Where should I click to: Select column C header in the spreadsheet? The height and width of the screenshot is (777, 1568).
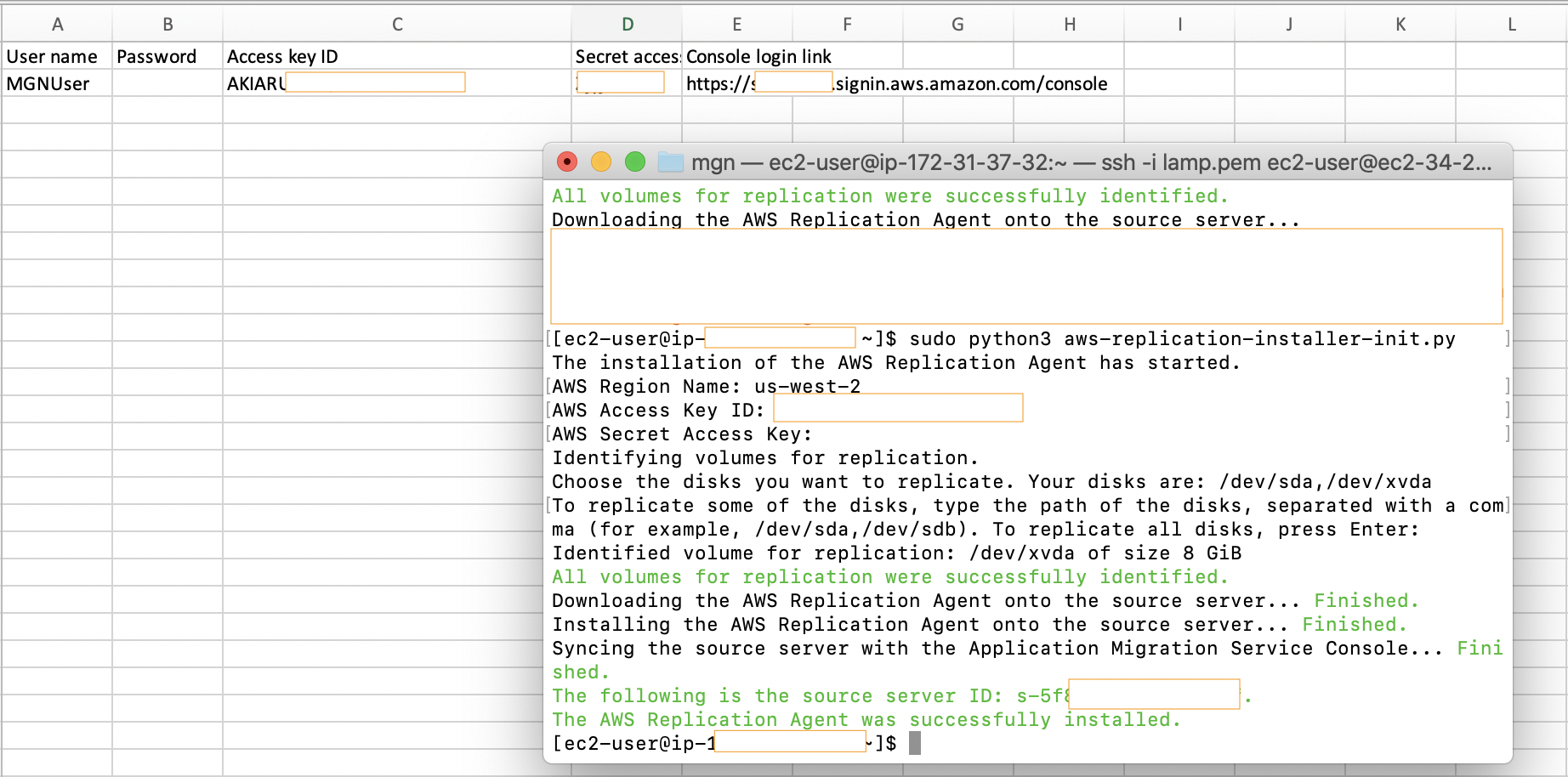(x=397, y=25)
